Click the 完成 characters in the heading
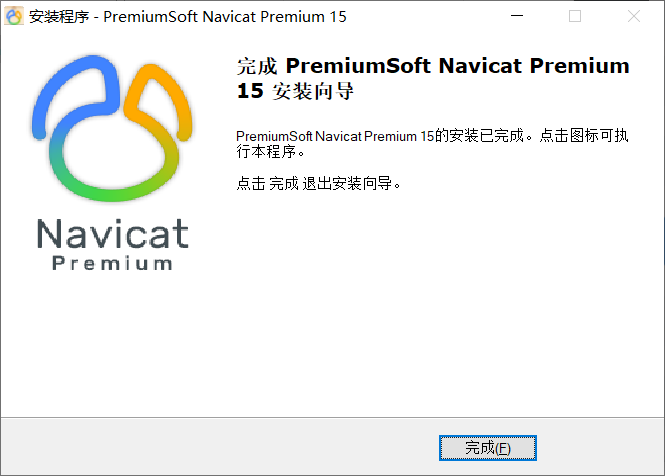 pos(257,67)
